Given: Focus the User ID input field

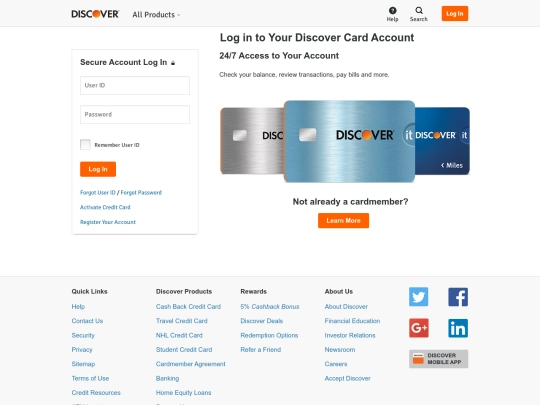Looking at the screenshot, I should (135, 85).
